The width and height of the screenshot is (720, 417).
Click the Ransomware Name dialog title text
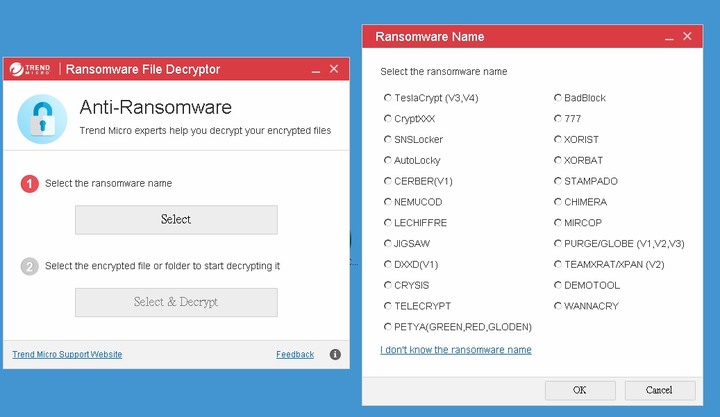point(430,37)
